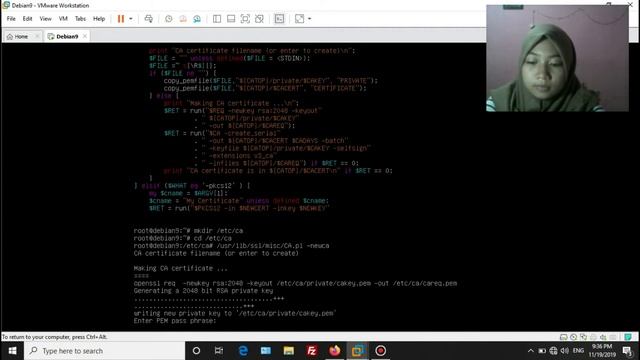
Task: Pause the virtual machine with suspend button
Action: coord(121,19)
